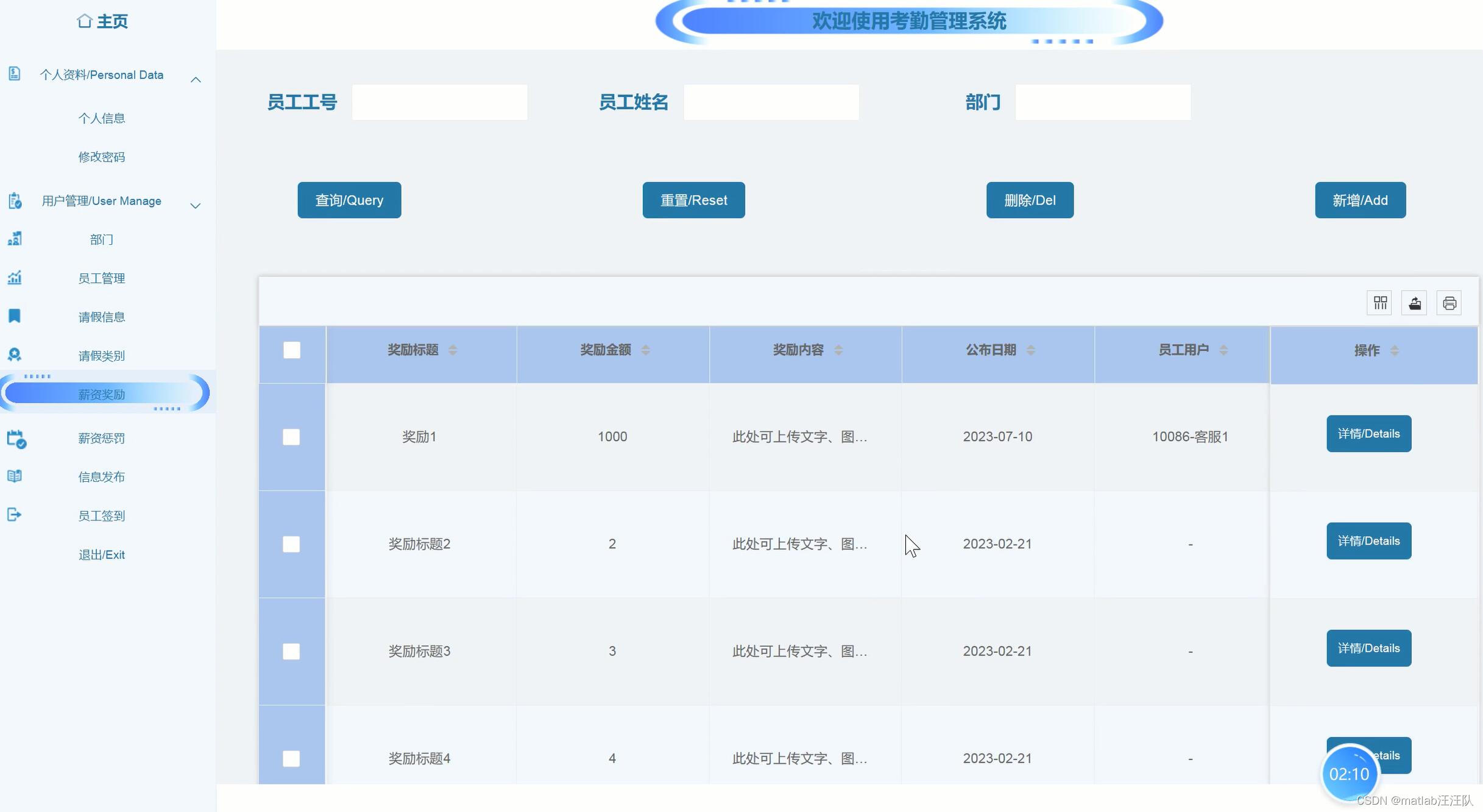Select 信息发布 menu item
Screen dimensions: 1483x812
(x=102, y=477)
